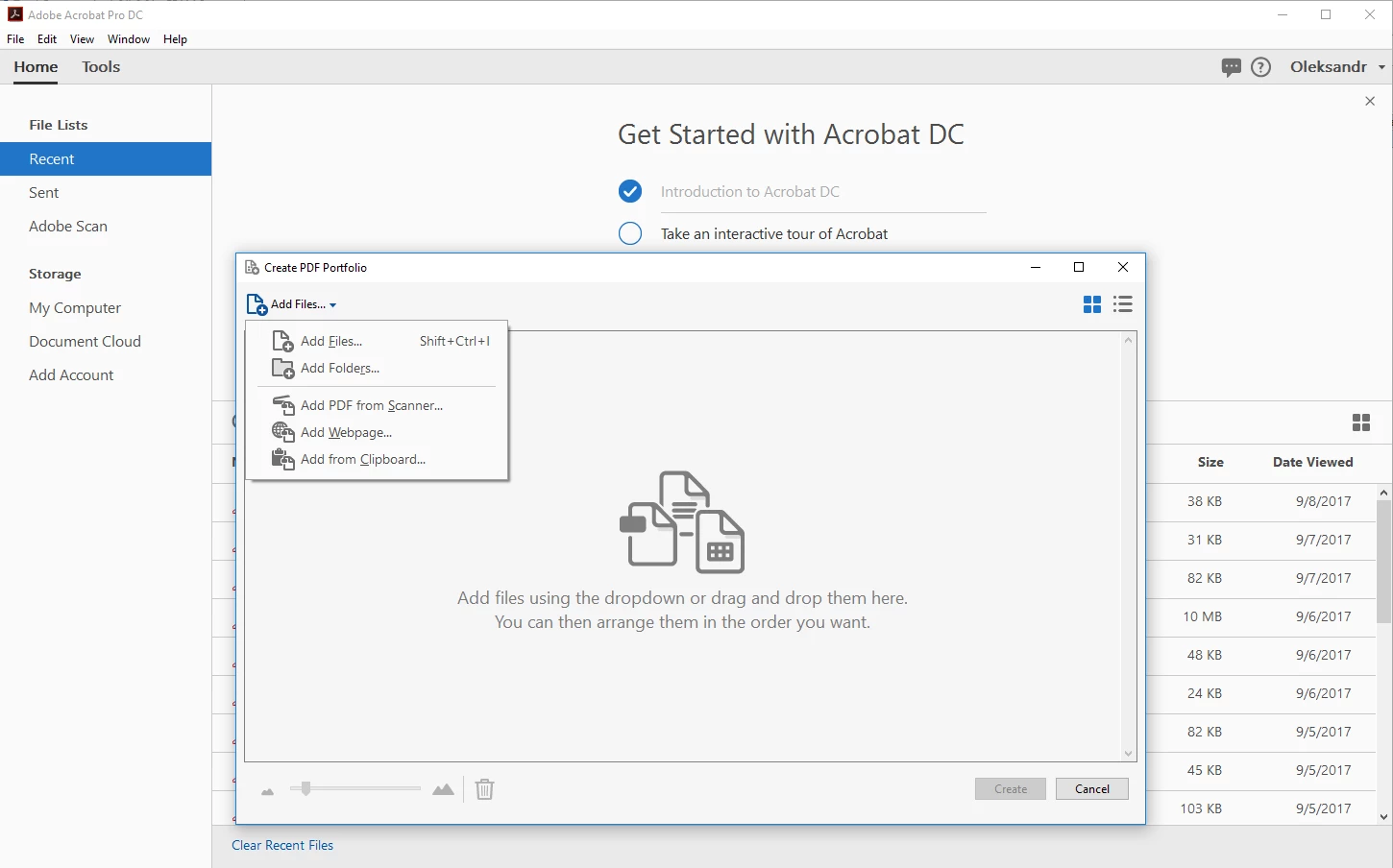Image resolution: width=1393 pixels, height=868 pixels.
Task: Select Recent in File Lists
Action: (106, 159)
